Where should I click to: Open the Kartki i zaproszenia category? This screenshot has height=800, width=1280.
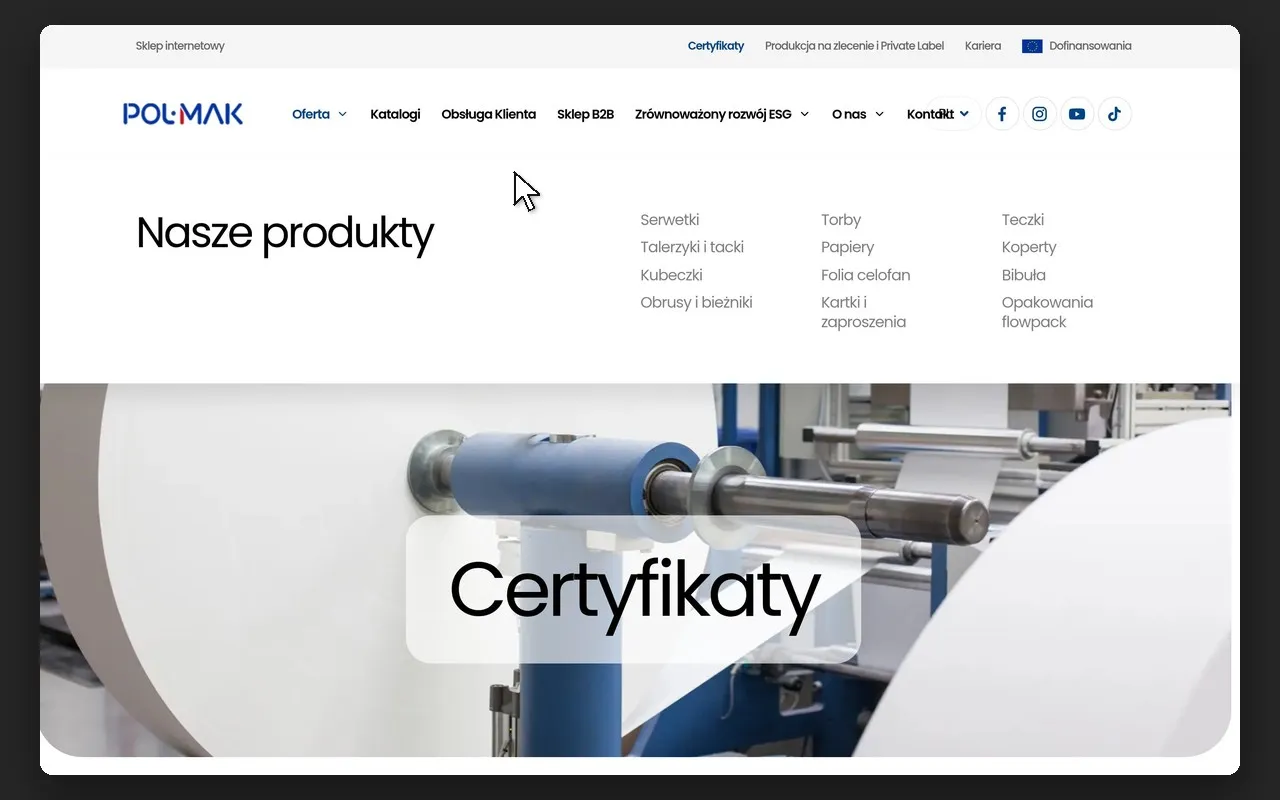(864, 312)
